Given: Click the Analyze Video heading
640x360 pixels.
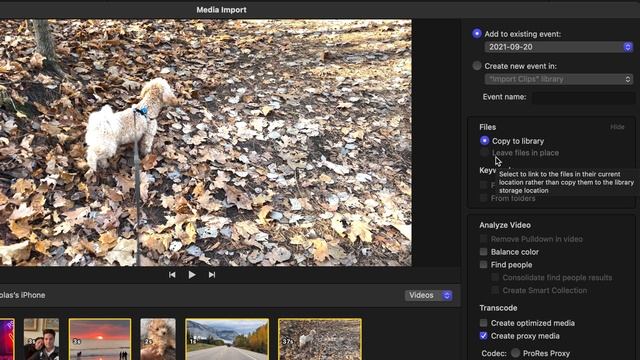Looking at the screenshot, I should pos(505,225).
